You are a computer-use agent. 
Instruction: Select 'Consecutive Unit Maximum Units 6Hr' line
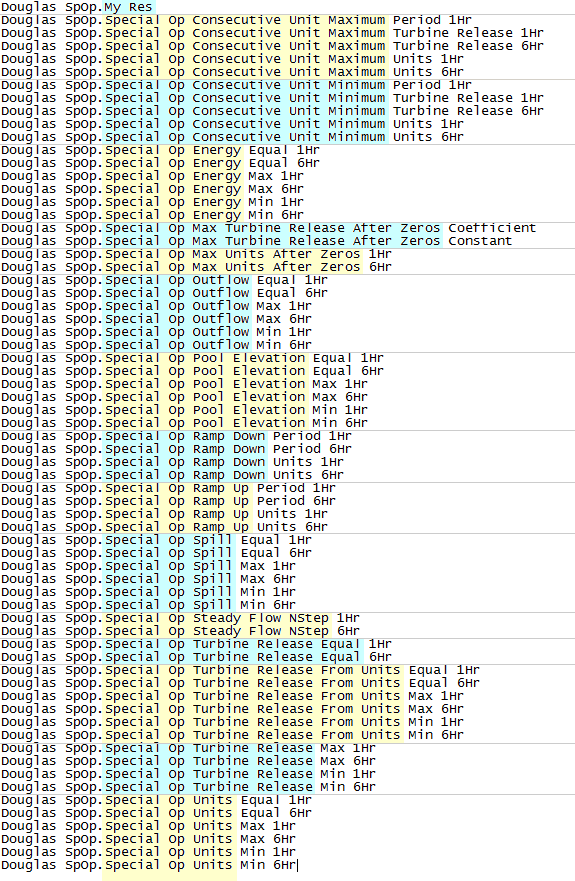pyautogui.click(x=232, y=72)
